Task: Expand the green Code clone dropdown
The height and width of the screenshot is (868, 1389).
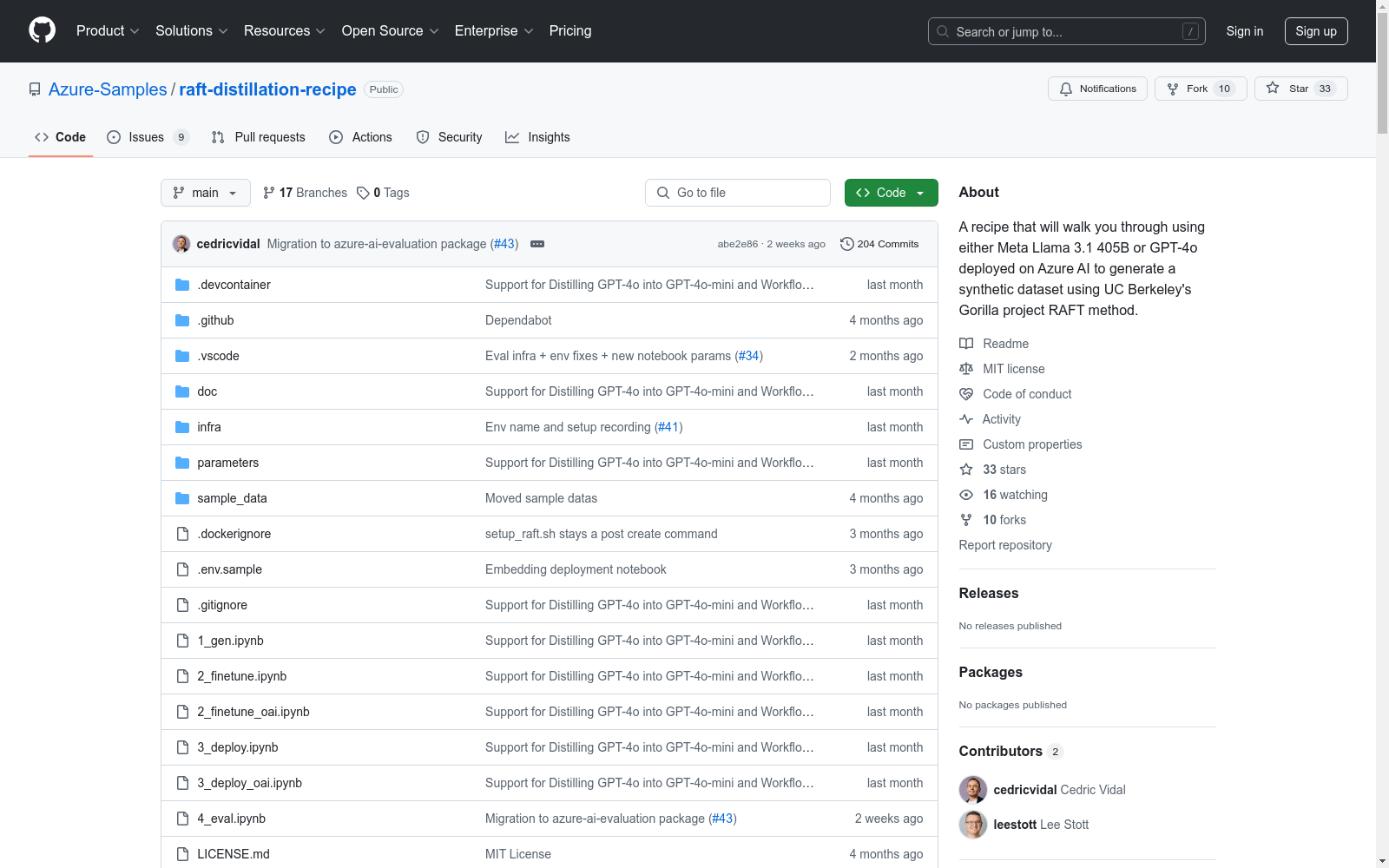Action: [891, 193]
